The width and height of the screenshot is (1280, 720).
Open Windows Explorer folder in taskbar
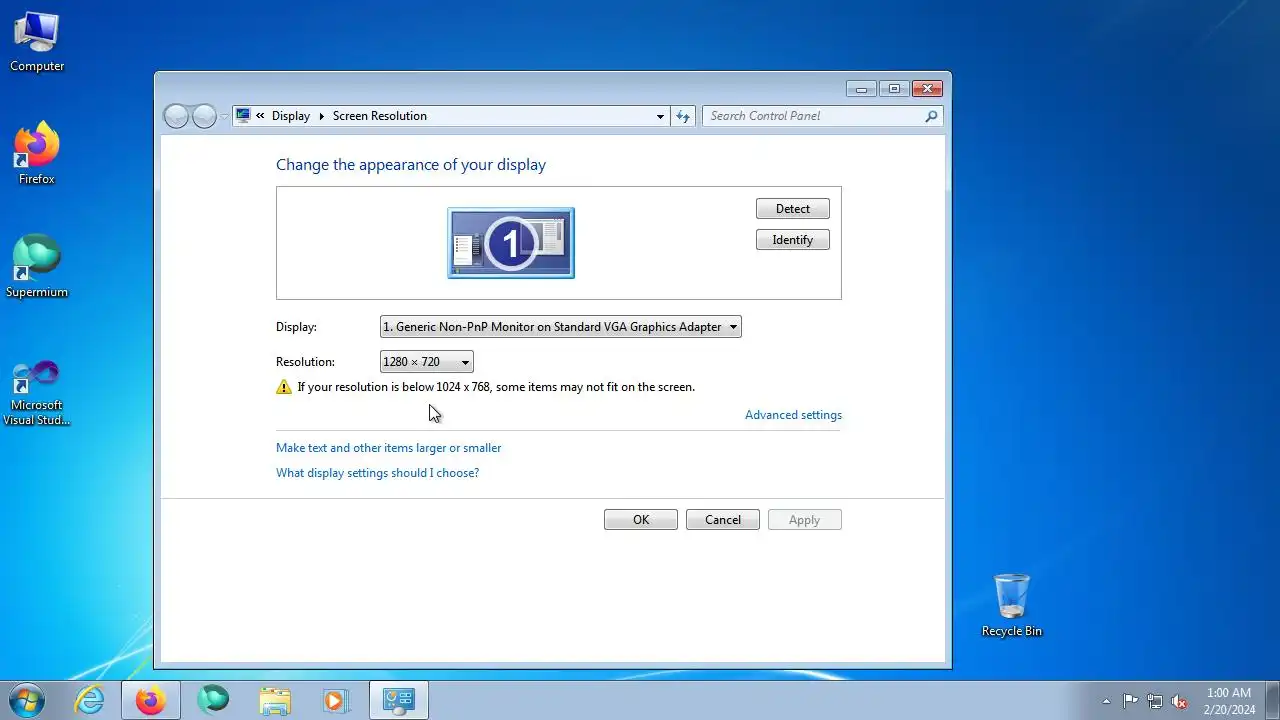275,700
